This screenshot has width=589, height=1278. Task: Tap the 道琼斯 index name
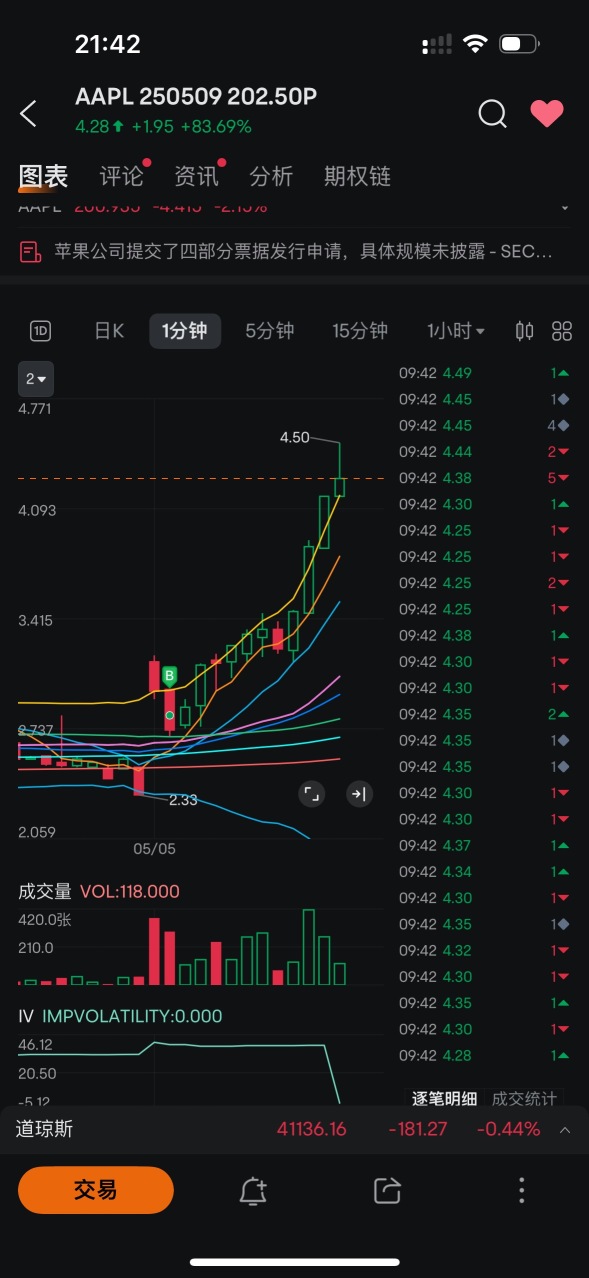coord(44,1129)
